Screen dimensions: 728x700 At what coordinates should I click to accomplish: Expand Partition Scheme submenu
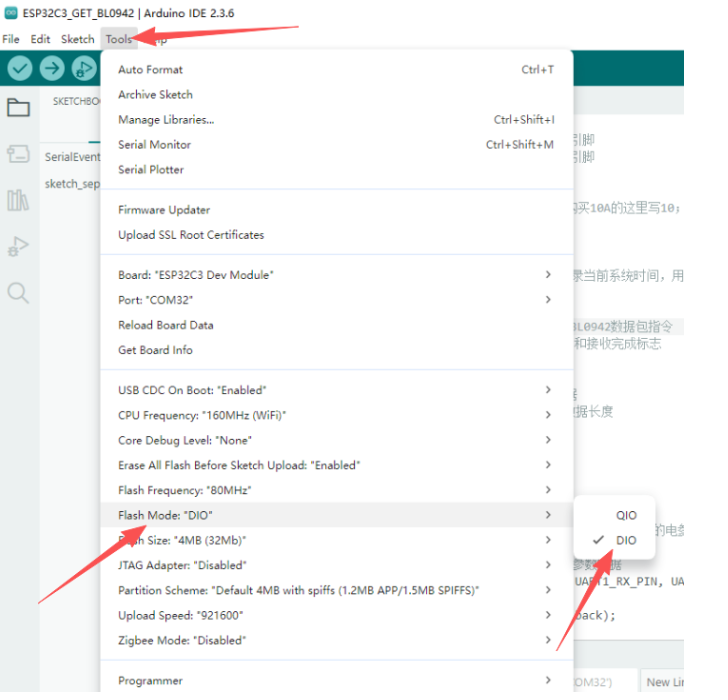[x=337, y=591]
